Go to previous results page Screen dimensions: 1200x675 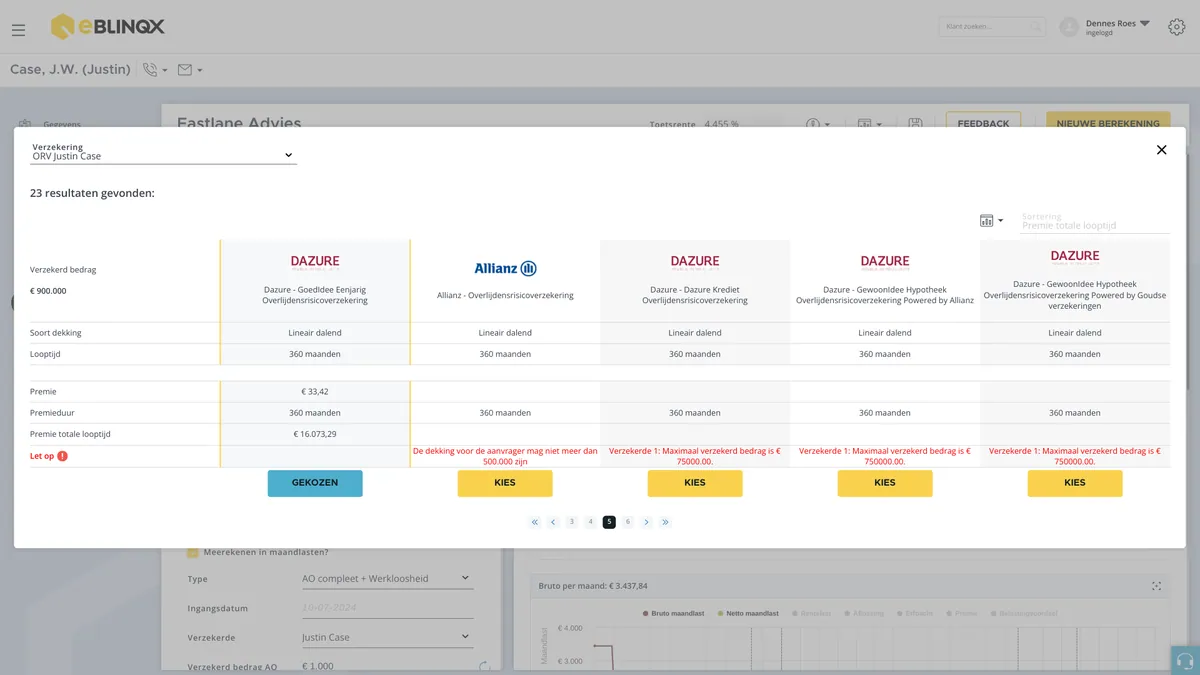tap(553, 522)
